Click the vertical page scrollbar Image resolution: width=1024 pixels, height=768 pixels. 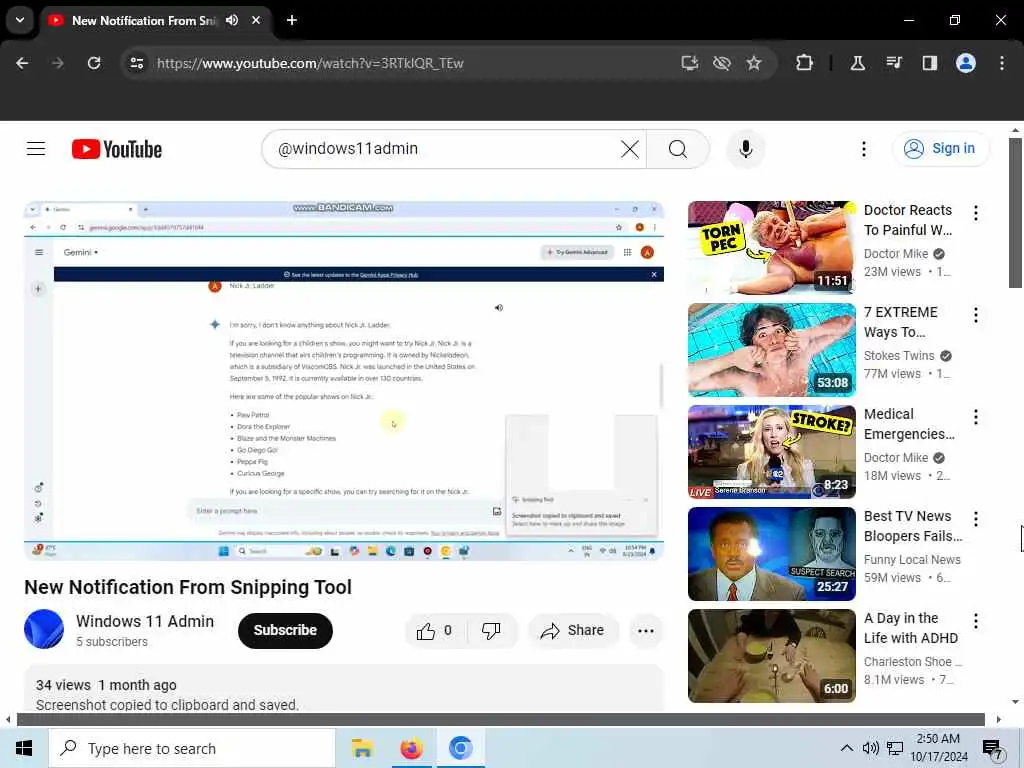tap(1015, 212)
